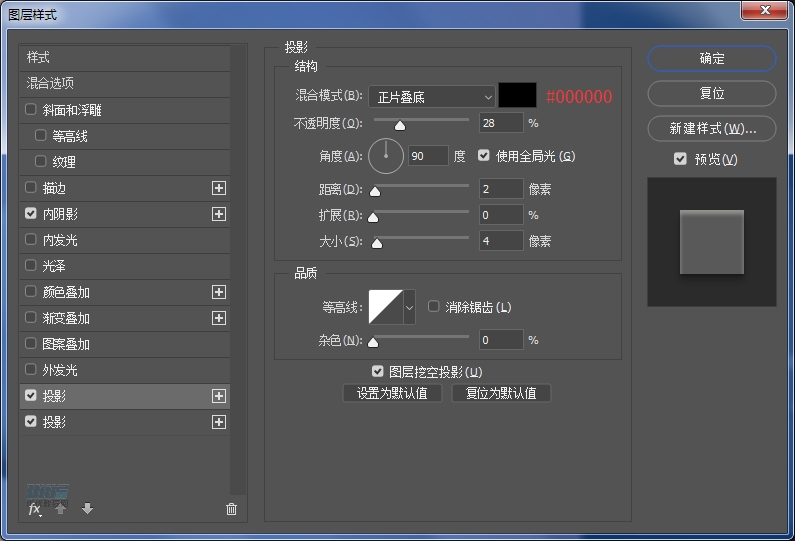Click plus icon beside 颜色叠加
Image resolution: width=795 pixels, height=541 pixels.
point(219,292)
